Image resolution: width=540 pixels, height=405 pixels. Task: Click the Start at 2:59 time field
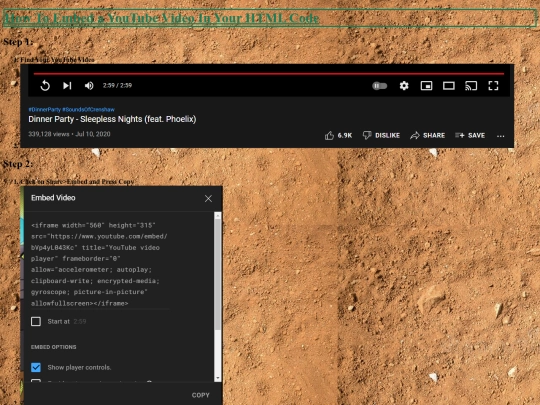pos(80,321)
